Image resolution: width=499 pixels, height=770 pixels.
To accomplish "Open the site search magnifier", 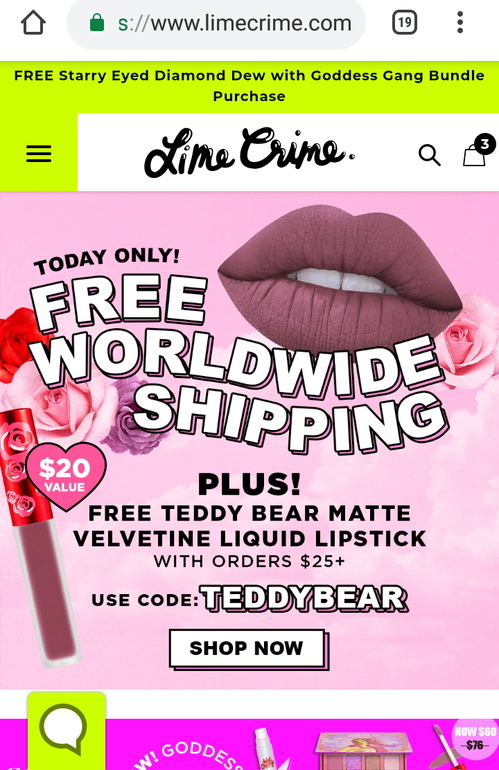I will pyautogui.click(x=429, y=155).
